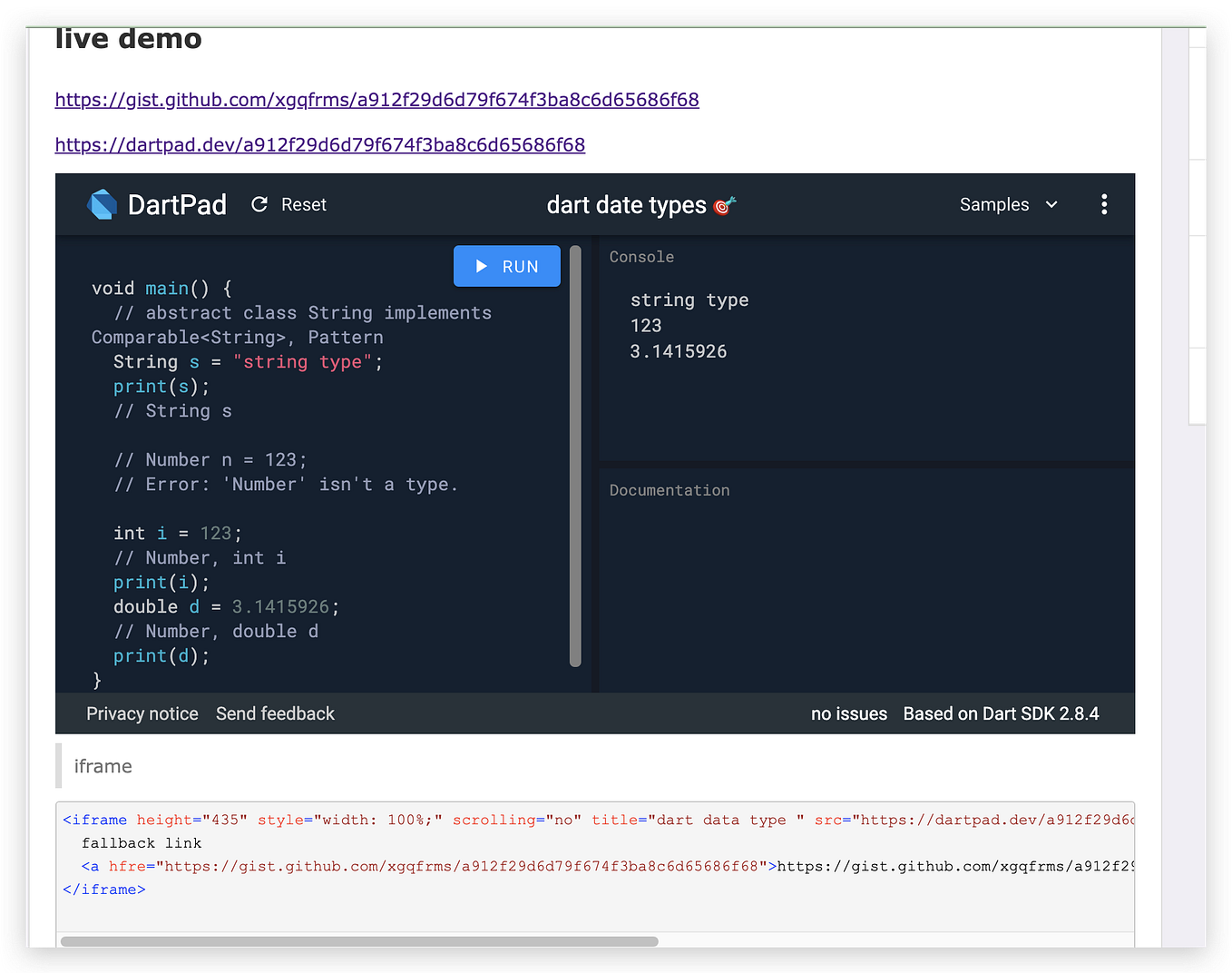
Task: Click the 'print(i);' code line
Action: pos(161,583)
